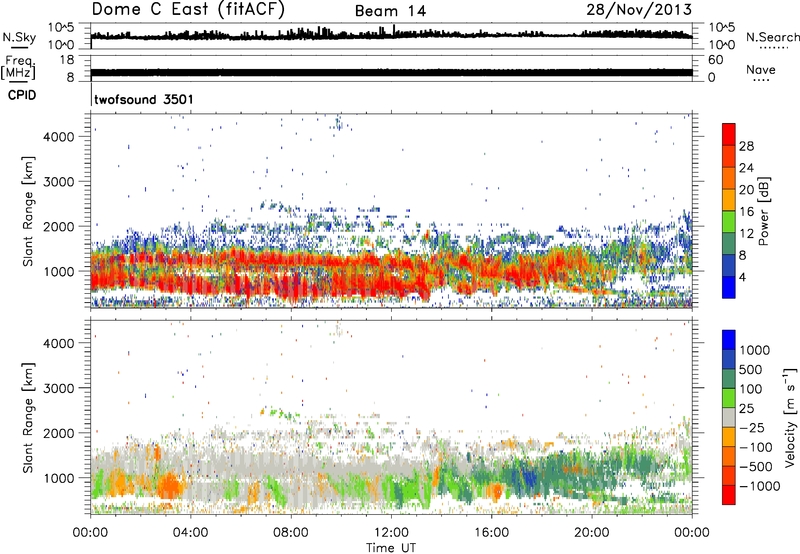Select the 'Beam 14' label
Image resolution: width=800 pixels, height=554 pixels.
tap(390, 11)
